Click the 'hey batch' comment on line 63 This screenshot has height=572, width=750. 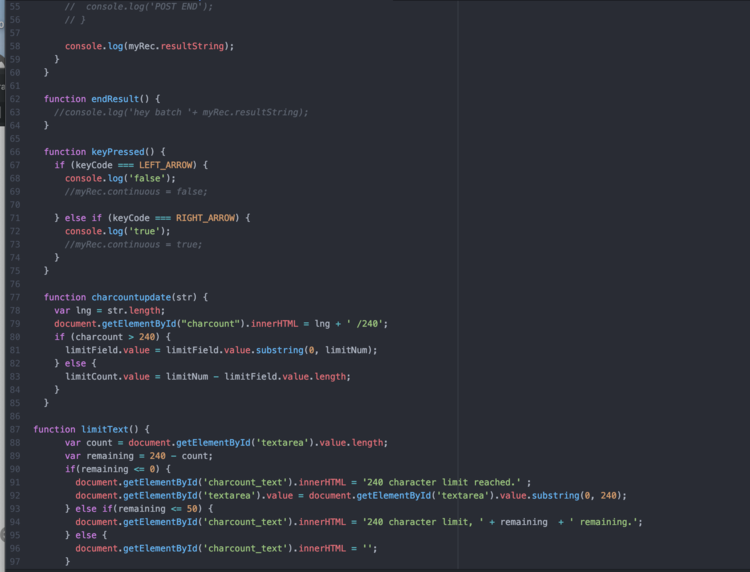point(181,112)
